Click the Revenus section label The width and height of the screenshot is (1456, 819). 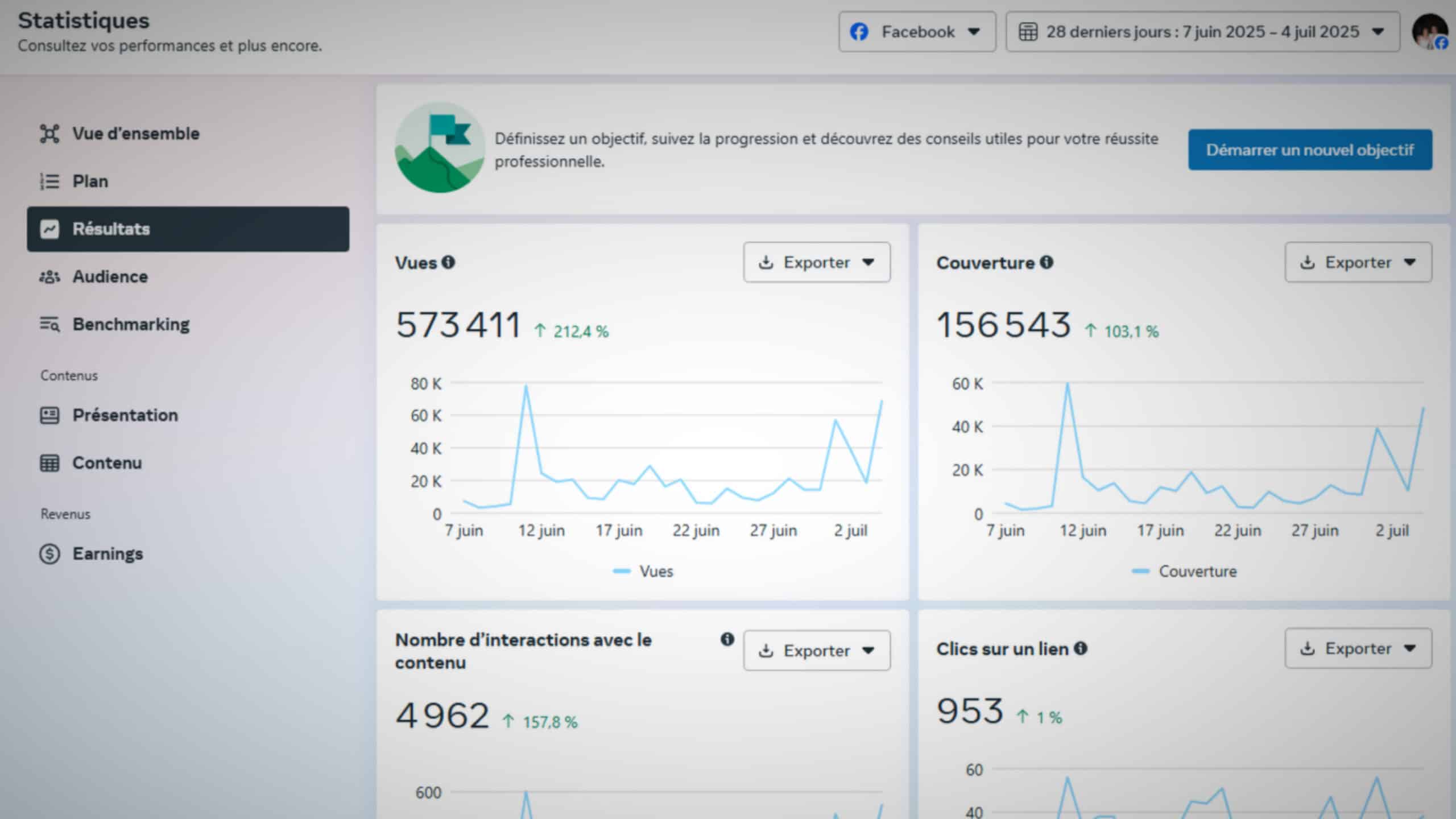[65, 514]
